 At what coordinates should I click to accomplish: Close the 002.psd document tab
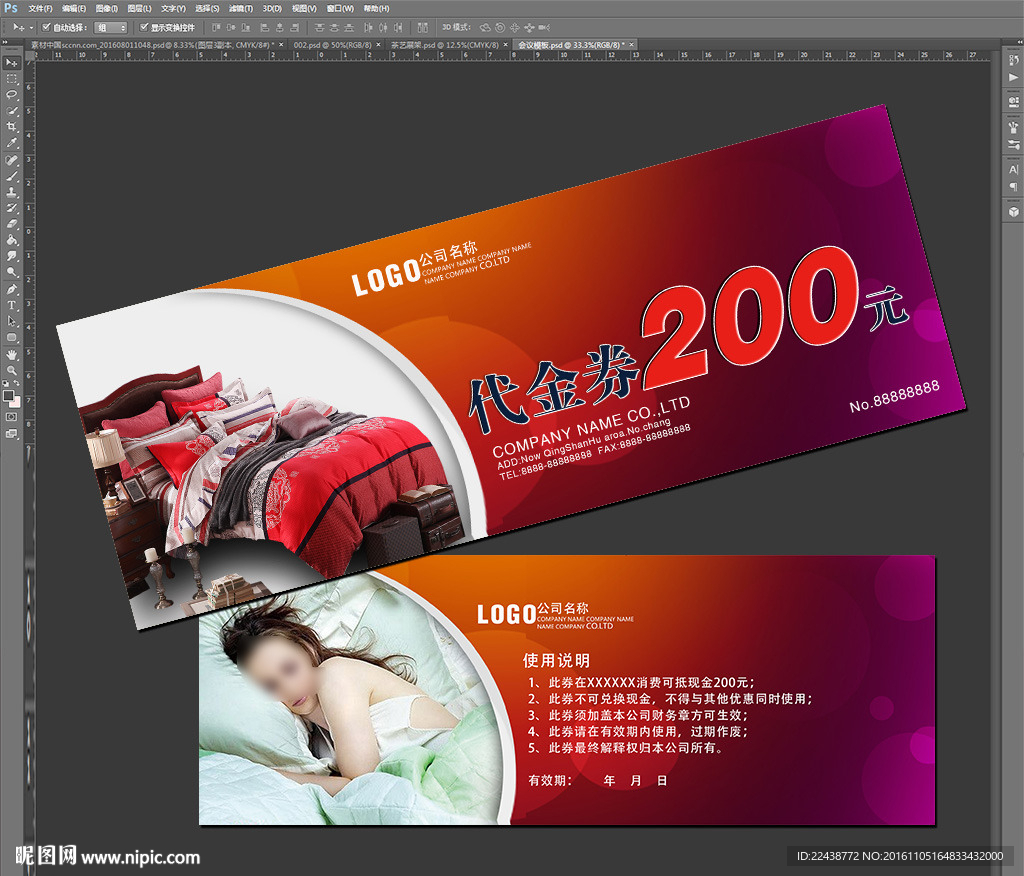click(378, 45)
